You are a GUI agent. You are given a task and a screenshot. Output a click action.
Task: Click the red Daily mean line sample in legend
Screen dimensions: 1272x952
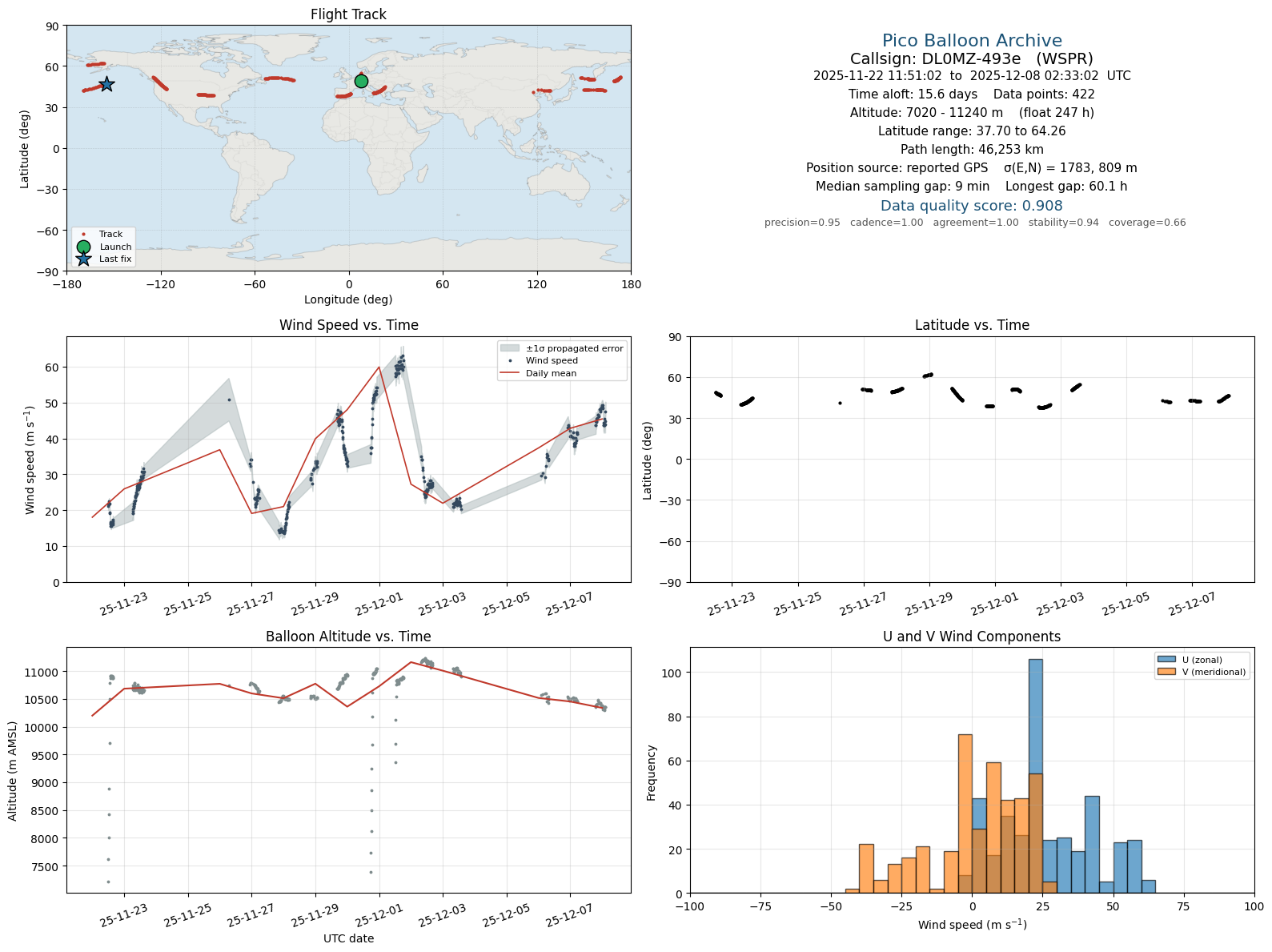[x=510, y=373]
